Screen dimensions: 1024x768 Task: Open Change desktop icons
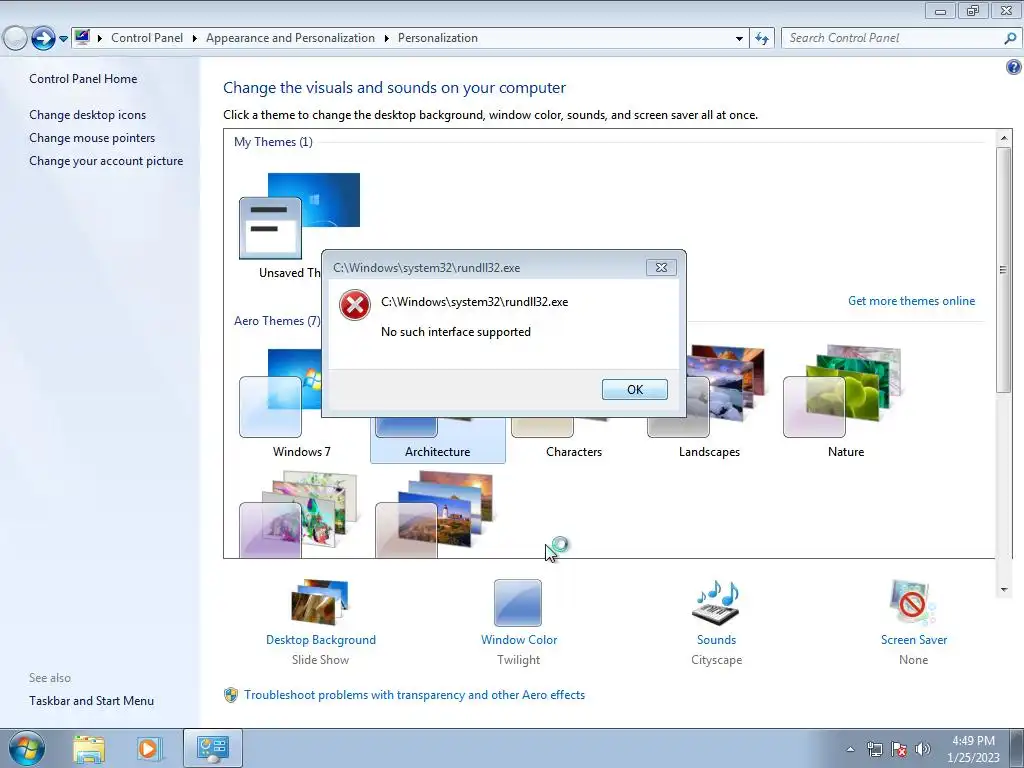coord(88,115)
